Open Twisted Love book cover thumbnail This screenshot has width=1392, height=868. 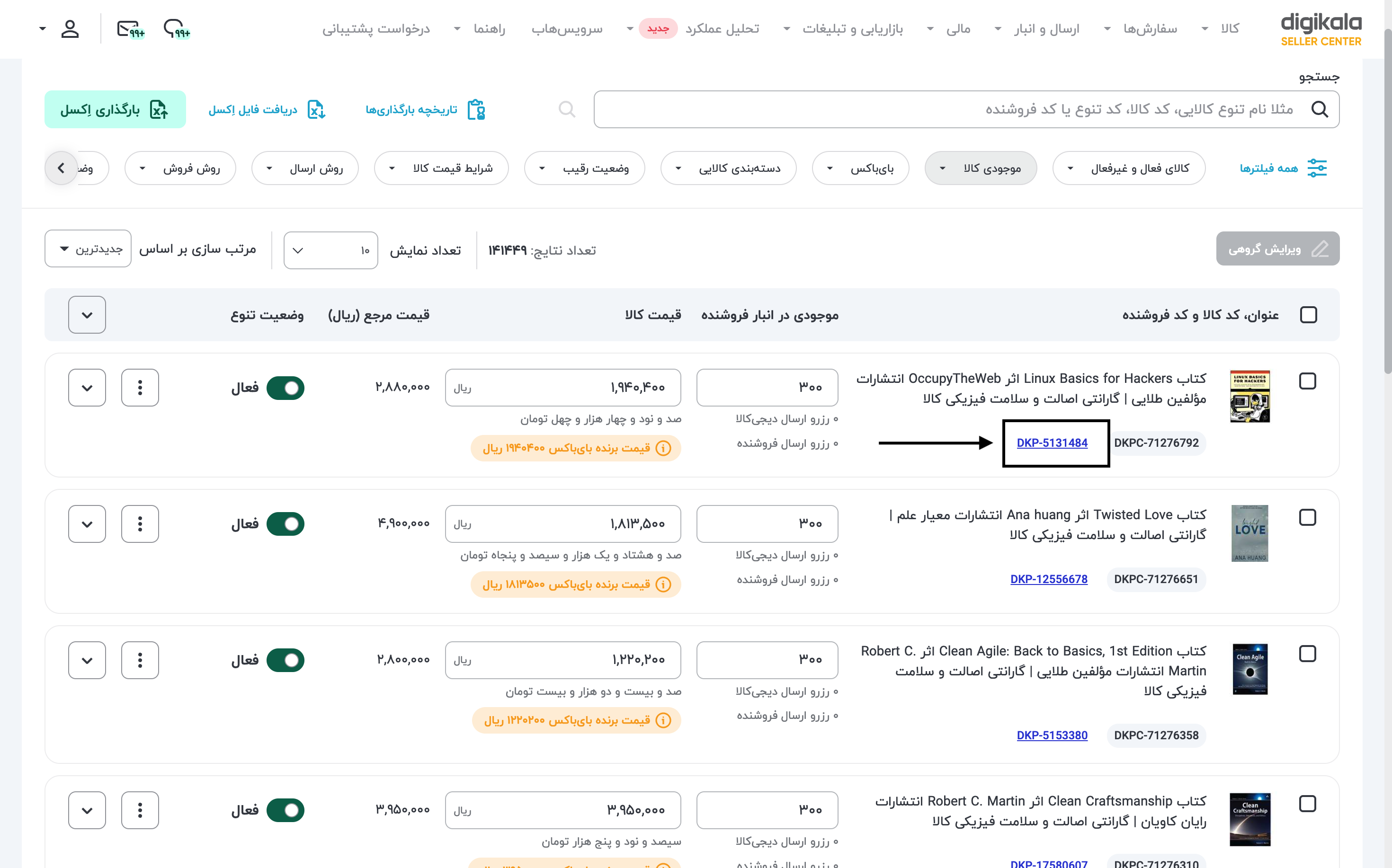click(x=1249, y=533)
